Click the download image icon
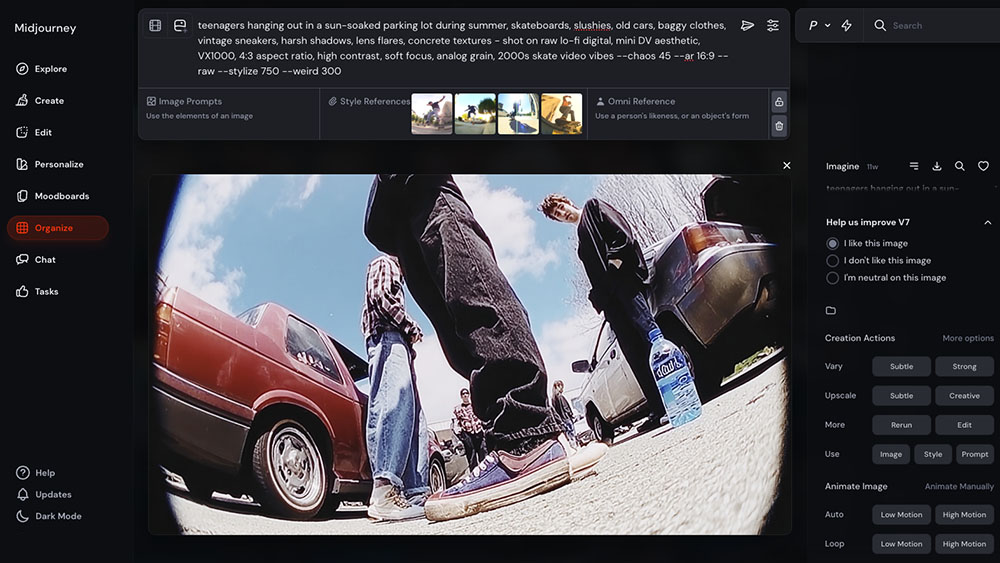Screen dimensions: 1000x563 point(937,166)
